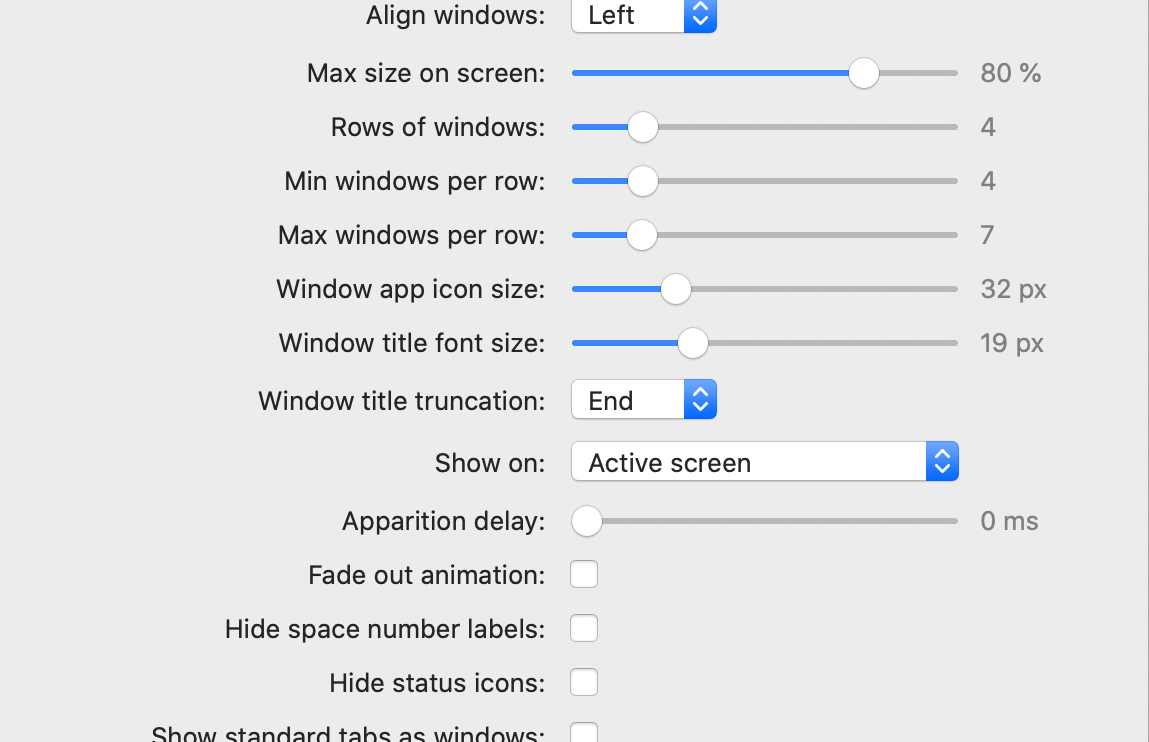1149x742 pixels.
Task: Tick the Hide space number labels checkbox
Action: [x=584, y=629]
